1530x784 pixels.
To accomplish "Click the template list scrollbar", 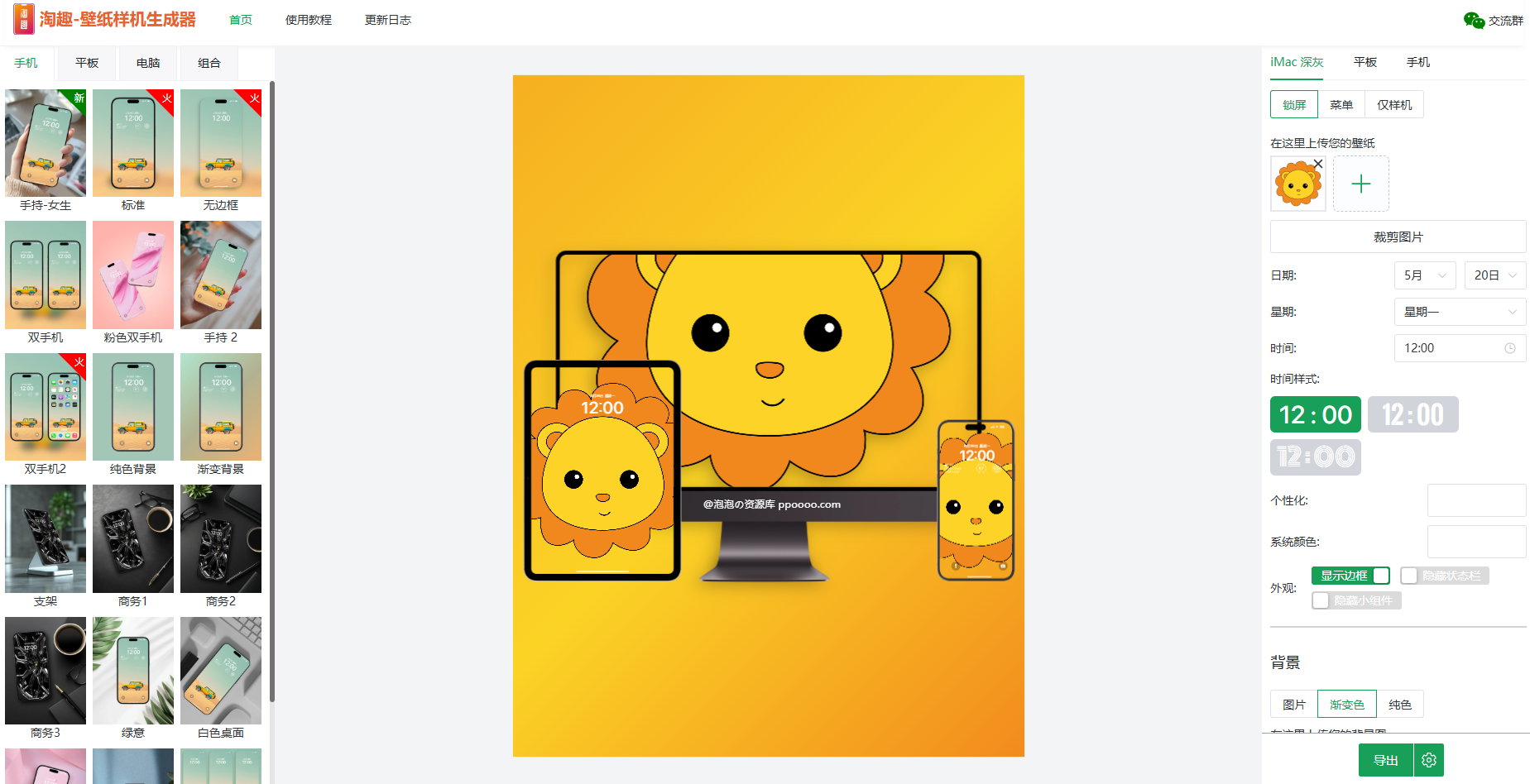I will (x=272, y=390).
